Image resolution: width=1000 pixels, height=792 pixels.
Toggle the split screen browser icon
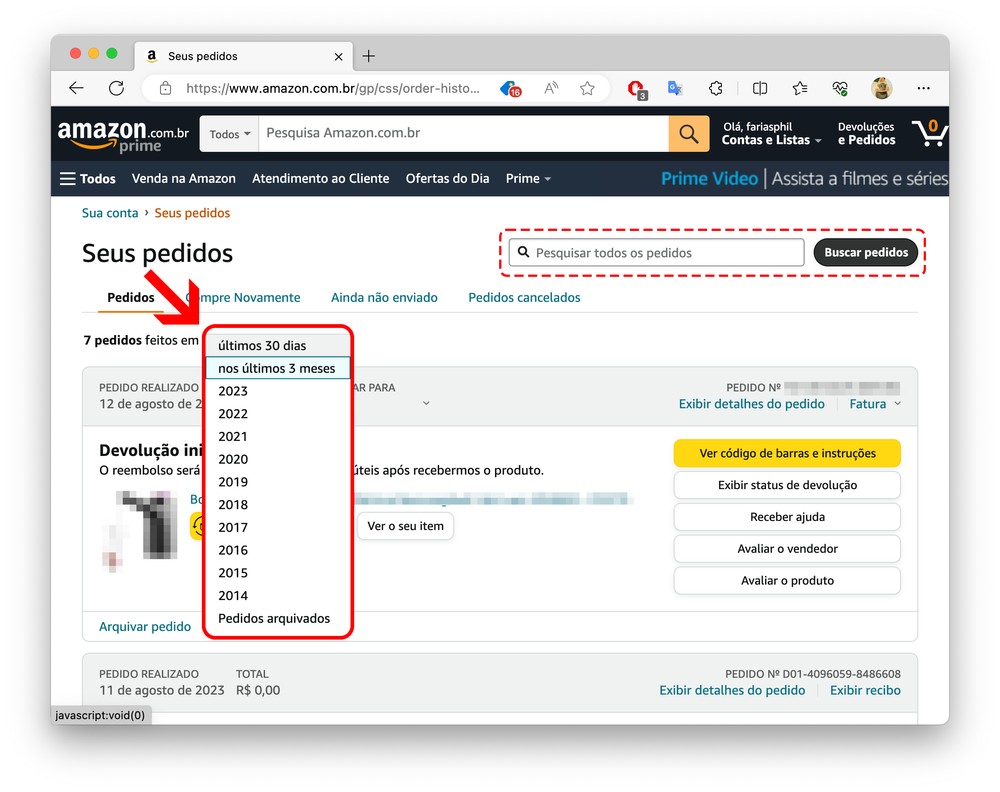[760, 88]
